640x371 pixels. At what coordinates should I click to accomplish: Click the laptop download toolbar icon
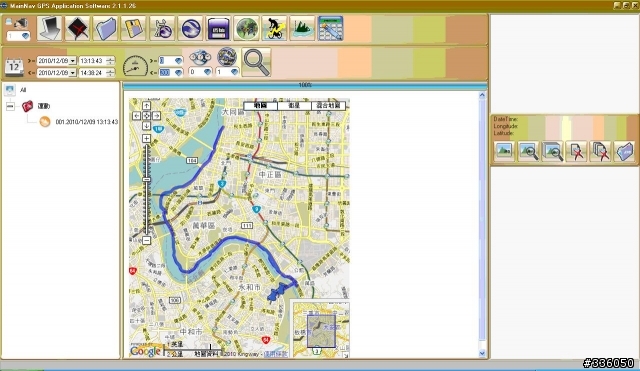(x=49, y=29)
